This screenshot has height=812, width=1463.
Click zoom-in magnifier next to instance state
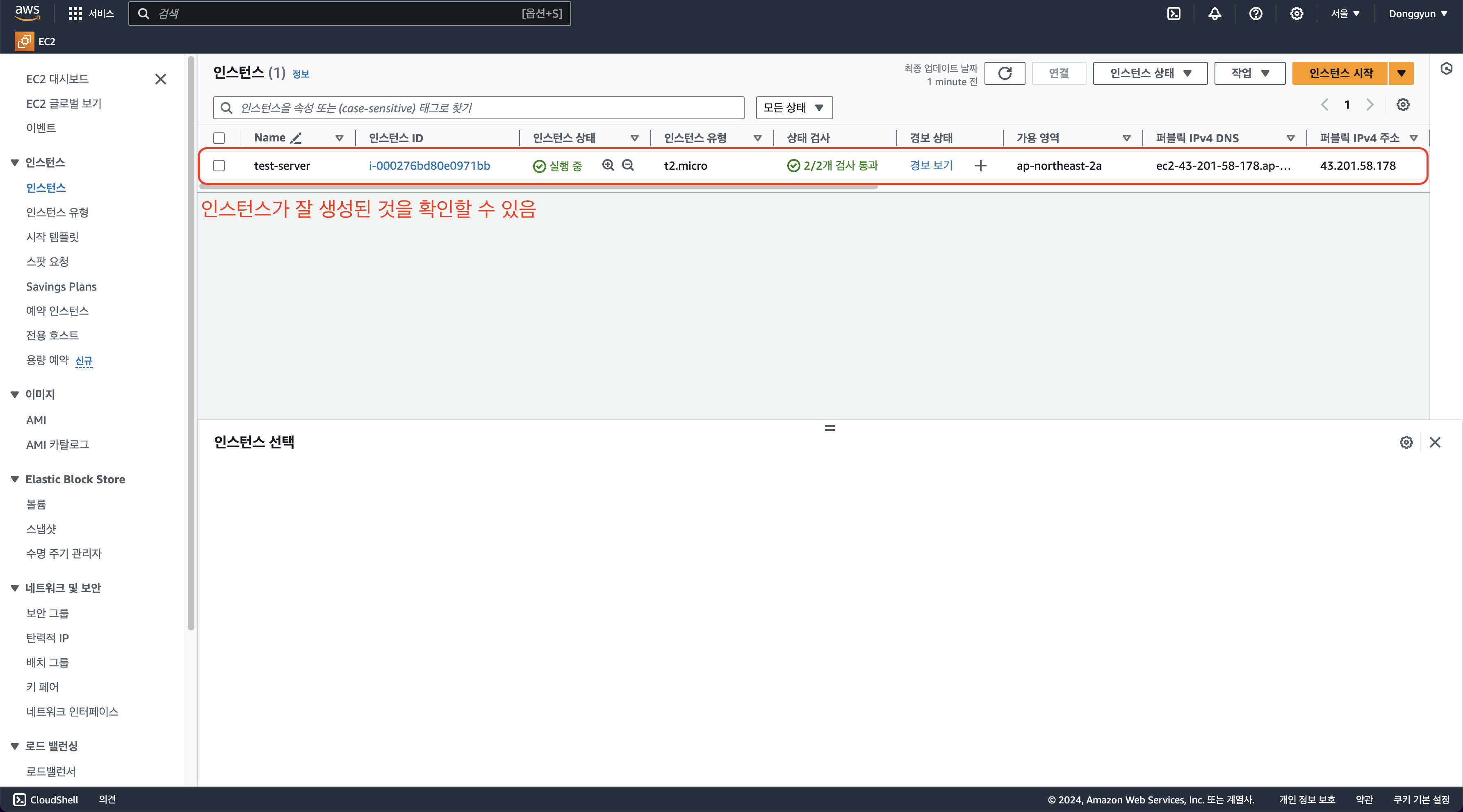(x=608, y=165)
